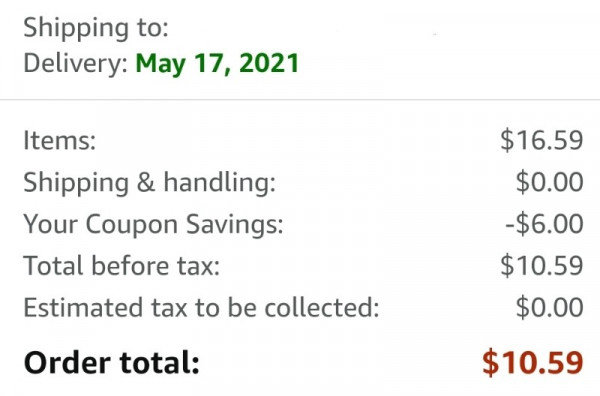Click the word handling in Shipping row
The height and width of the screenshot is (396, 600).
(219, 183)
